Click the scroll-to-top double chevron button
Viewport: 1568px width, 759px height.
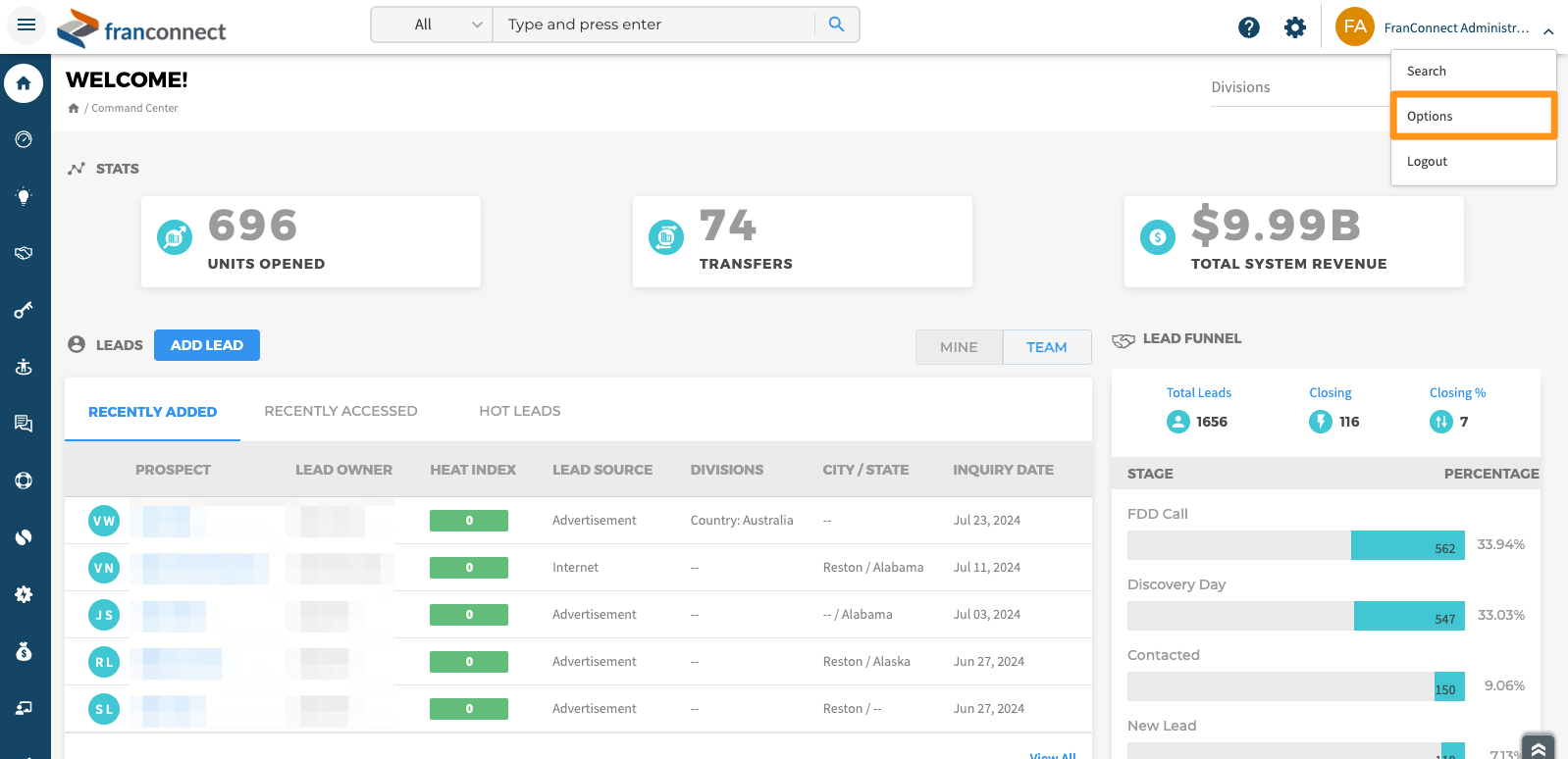coord(1539,747)
